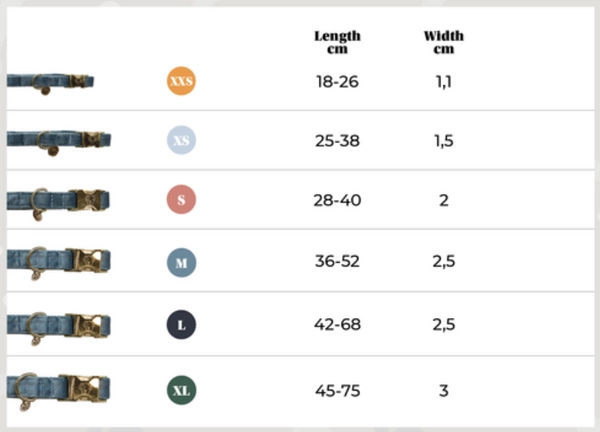This screenshot has width=600, height=432.
Task: Select the light blue XS size badge
Action: (x=181, y=141)
